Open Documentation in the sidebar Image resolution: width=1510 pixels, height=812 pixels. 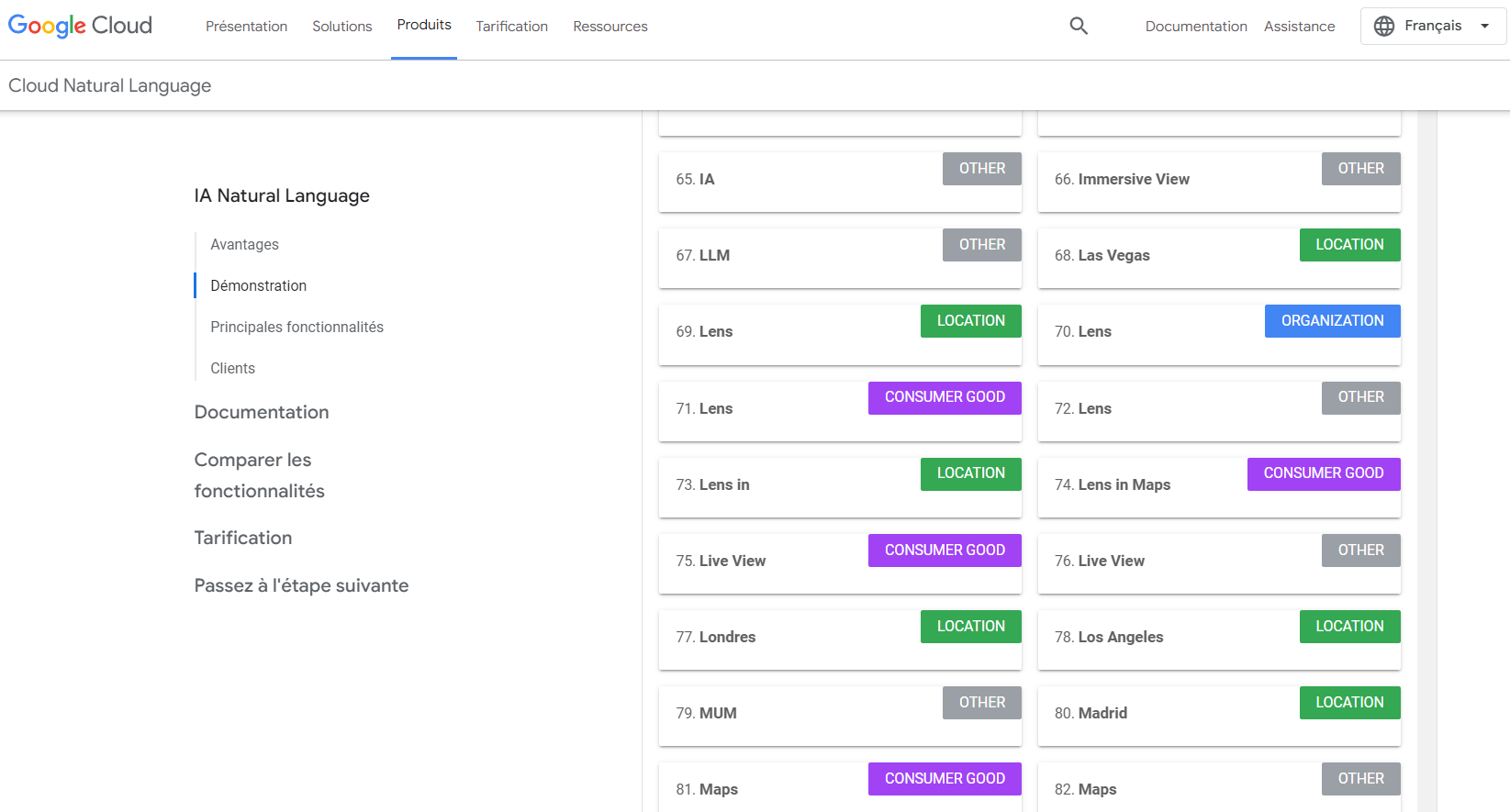[262, 412]
